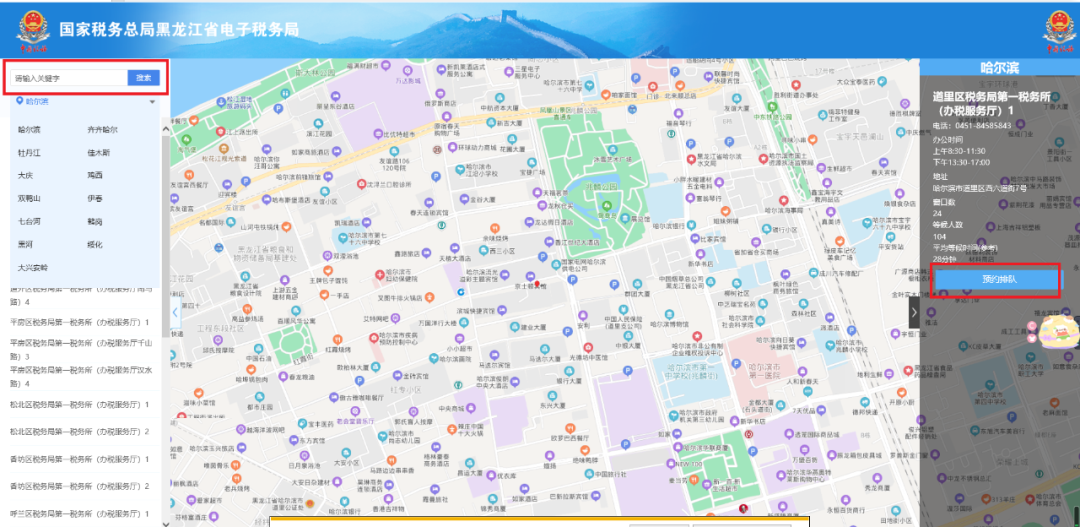Image resolution: width=1080 pixels, height=527 pixels.
Task: Expand the 哈尔滨 city dropdown arrow
Action: [152, 102]
